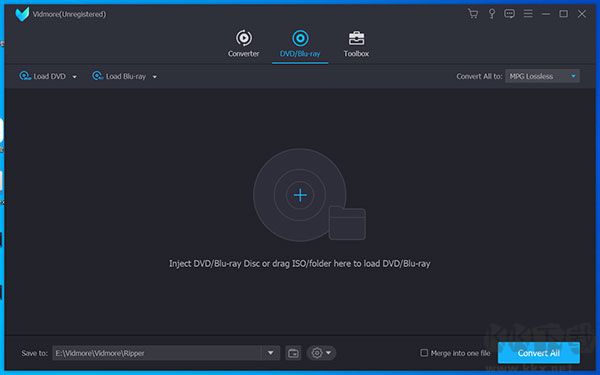Click the Vidmore logo icon
The height and width of the screenshot is (375, 600).
click(22, 14)
